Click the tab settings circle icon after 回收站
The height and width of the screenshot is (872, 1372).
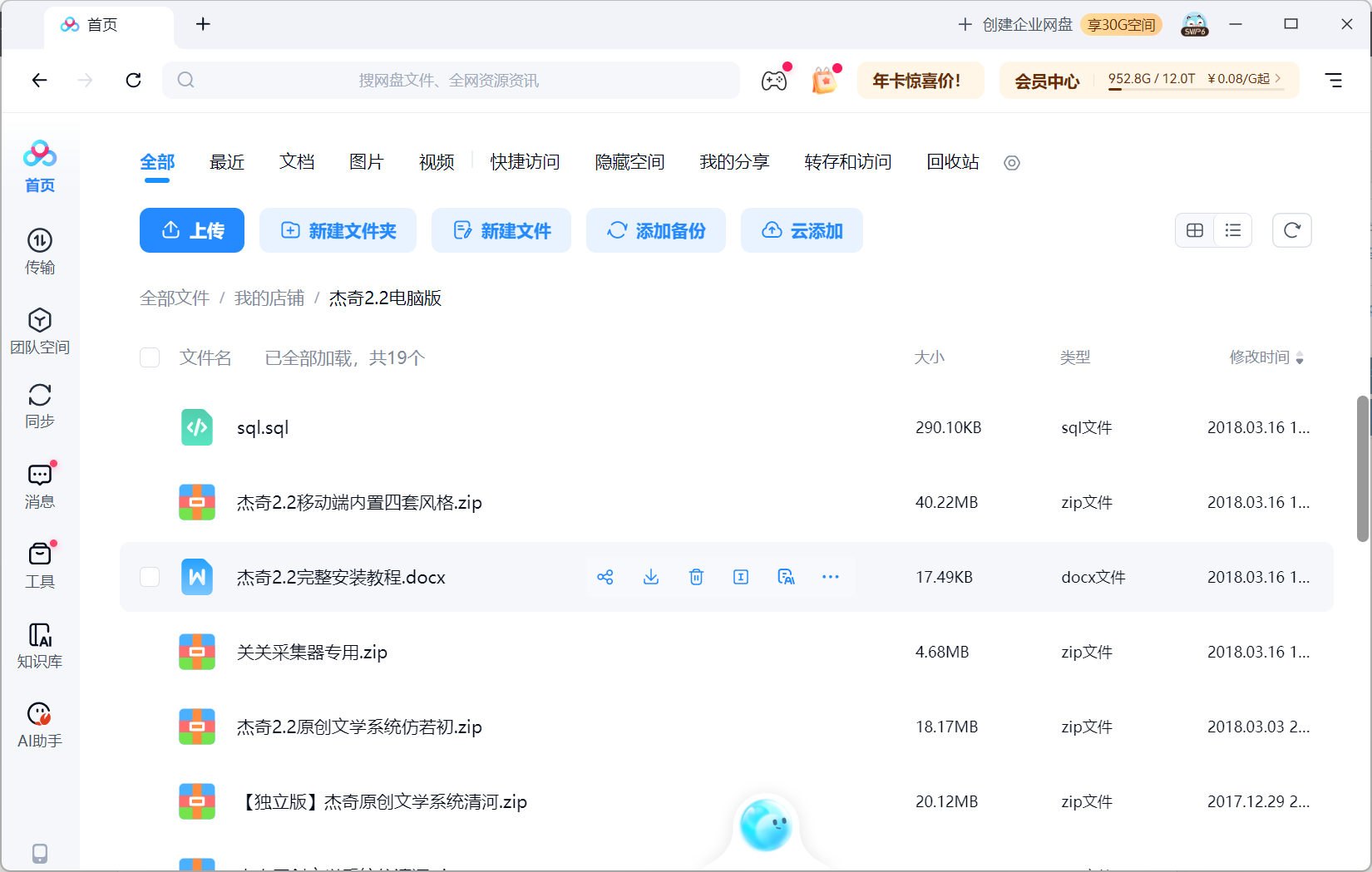1012,163
